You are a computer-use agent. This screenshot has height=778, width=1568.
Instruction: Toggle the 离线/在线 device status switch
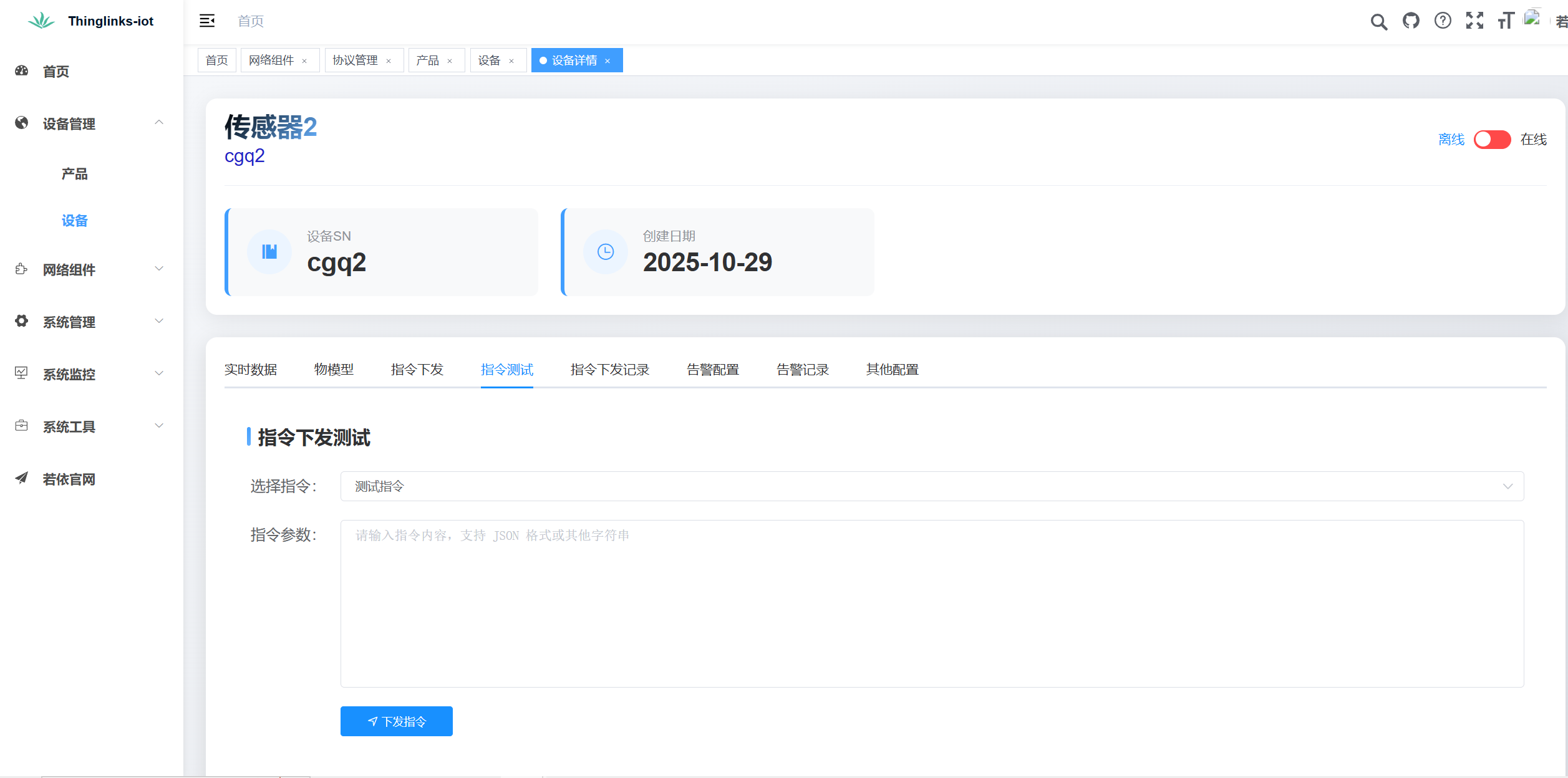pos(1492,140)
